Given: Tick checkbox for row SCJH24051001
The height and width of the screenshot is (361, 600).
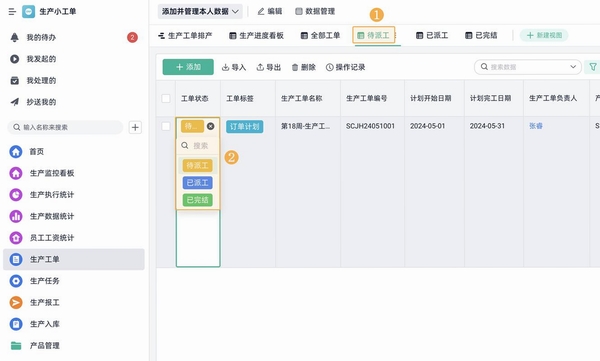Looking at the screenshot, I should (x=166, y=126).
